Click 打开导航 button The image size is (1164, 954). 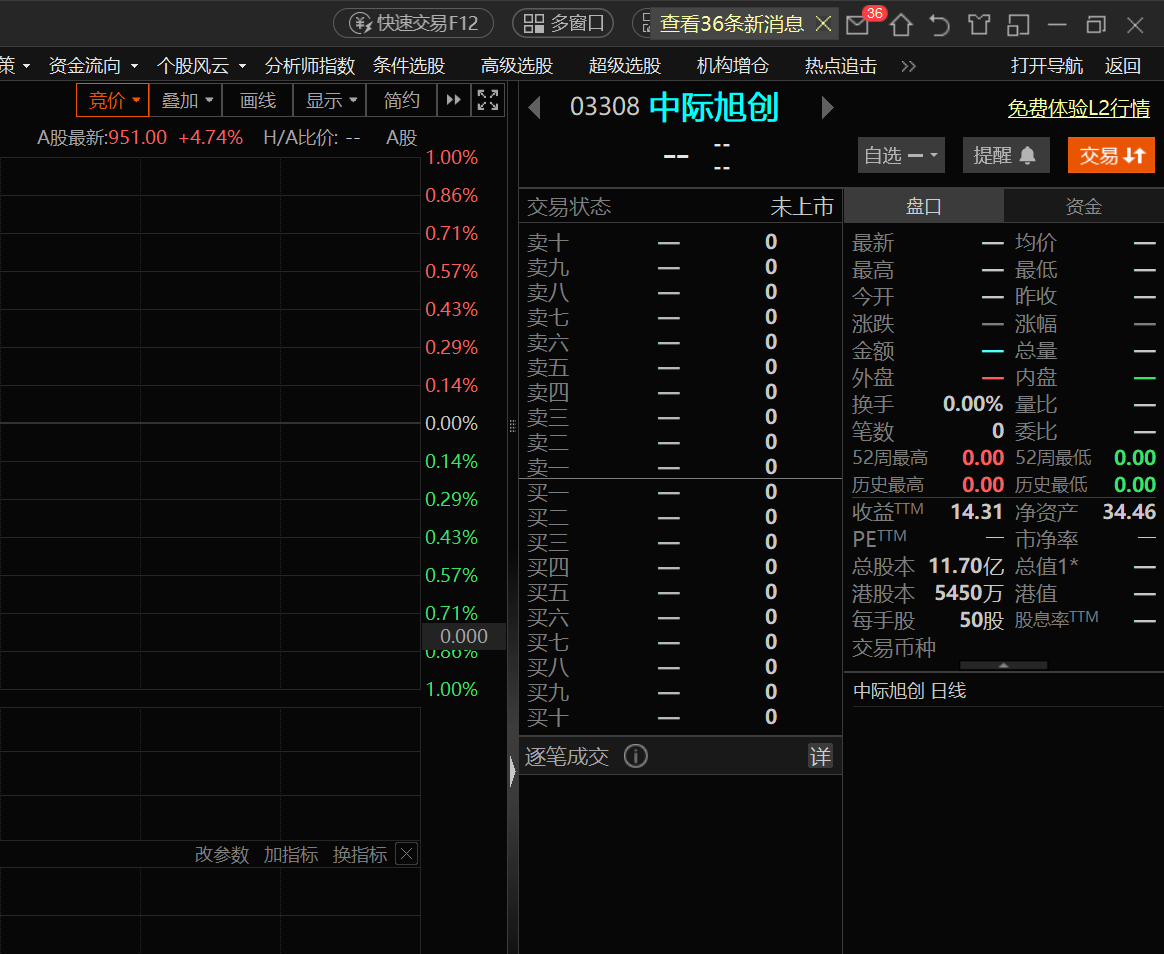click(x=1047, y=66)
